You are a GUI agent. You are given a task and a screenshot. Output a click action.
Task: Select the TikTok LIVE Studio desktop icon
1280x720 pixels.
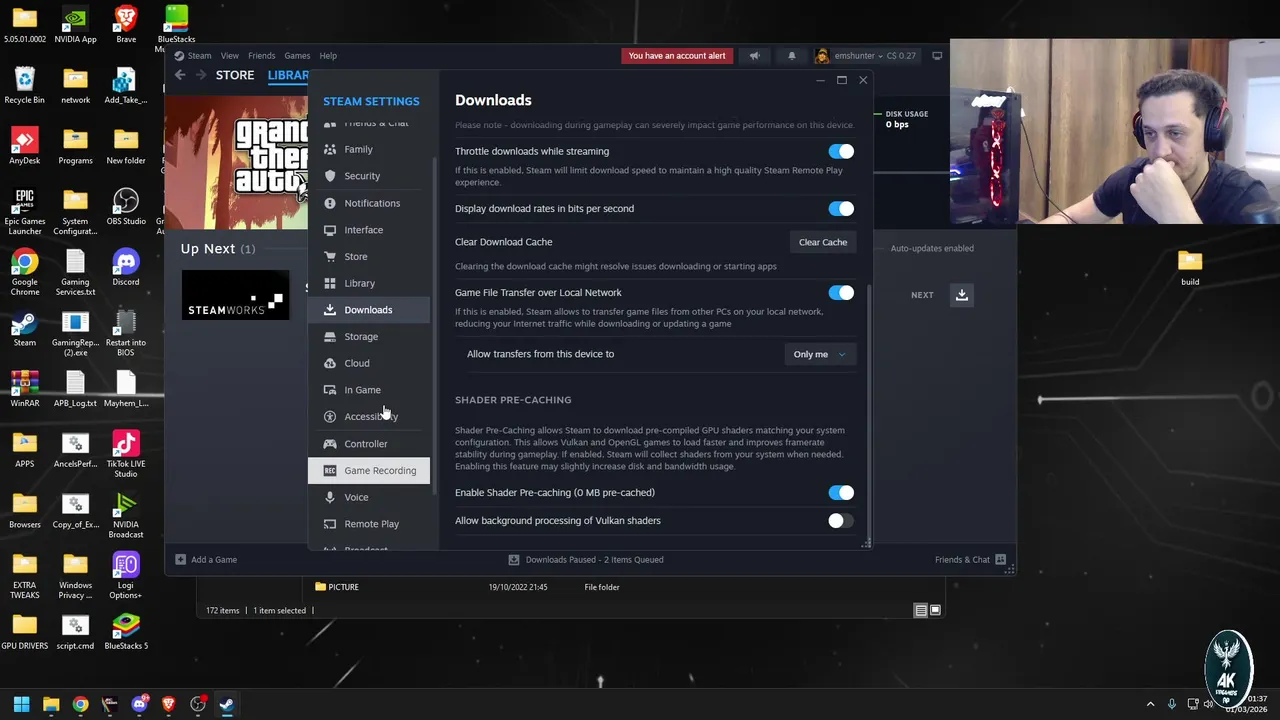pyautogui.click(x=126, y=454)
